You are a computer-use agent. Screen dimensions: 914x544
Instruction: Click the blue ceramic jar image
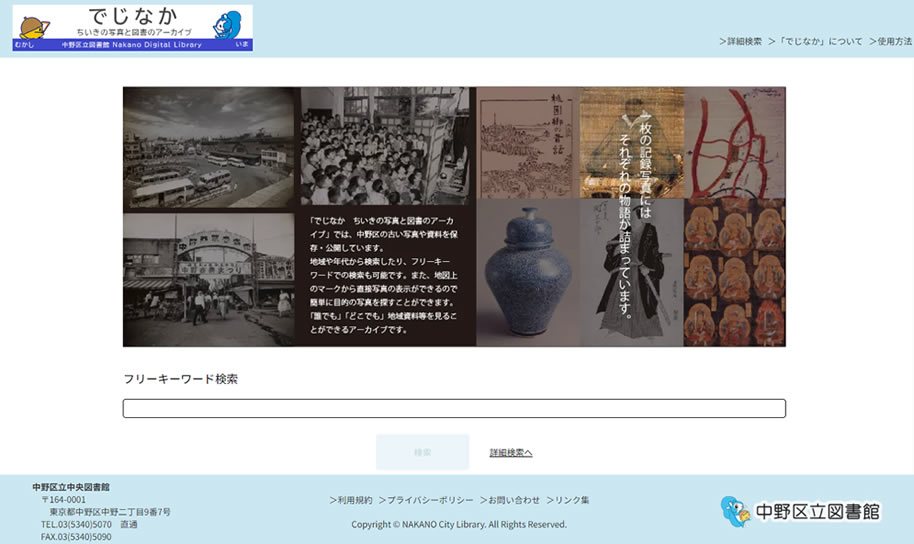point(528,272)
